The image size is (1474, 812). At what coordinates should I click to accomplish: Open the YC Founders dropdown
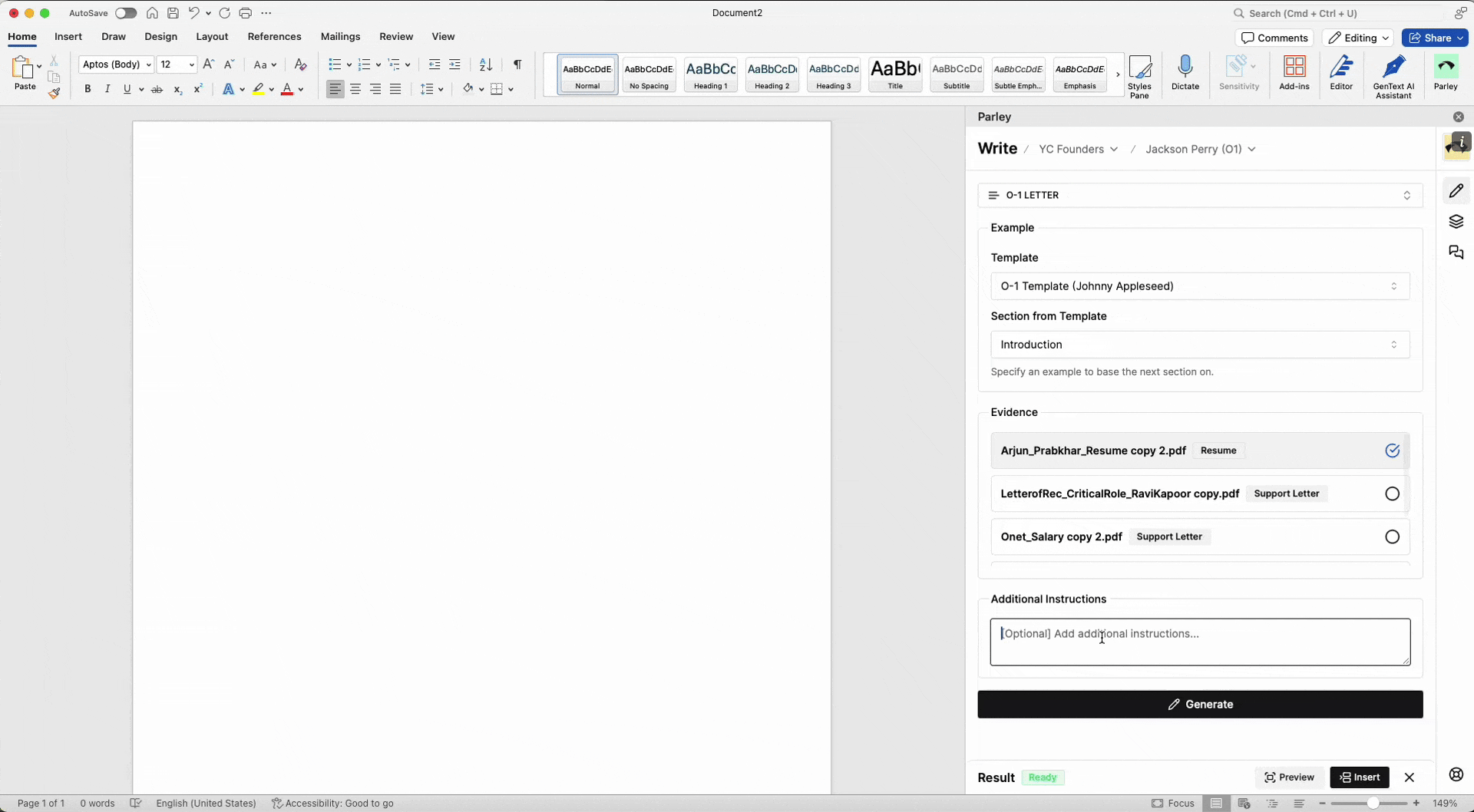click(1078, 150)
